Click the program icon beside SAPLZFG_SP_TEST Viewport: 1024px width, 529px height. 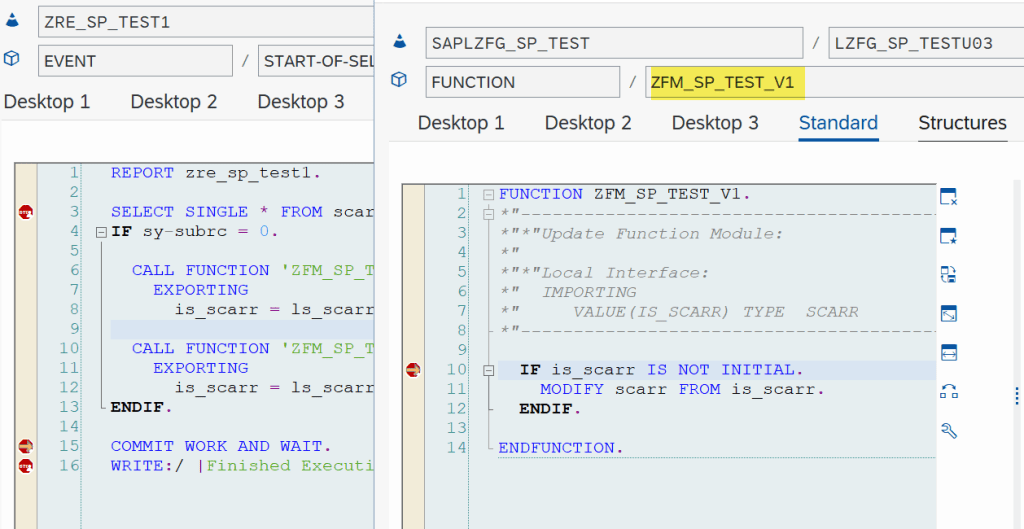tap(400, 42)
